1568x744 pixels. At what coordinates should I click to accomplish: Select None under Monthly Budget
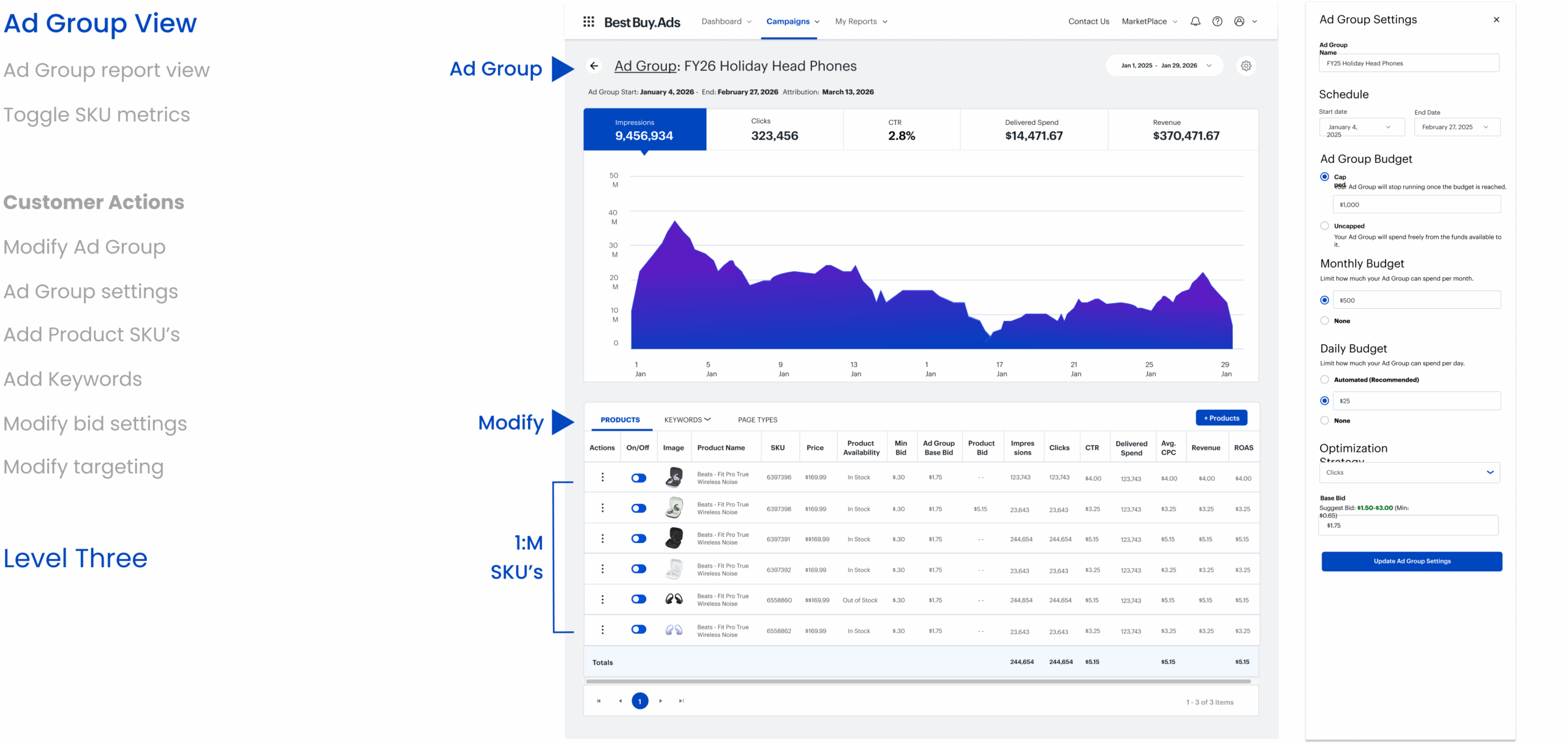1324,321
